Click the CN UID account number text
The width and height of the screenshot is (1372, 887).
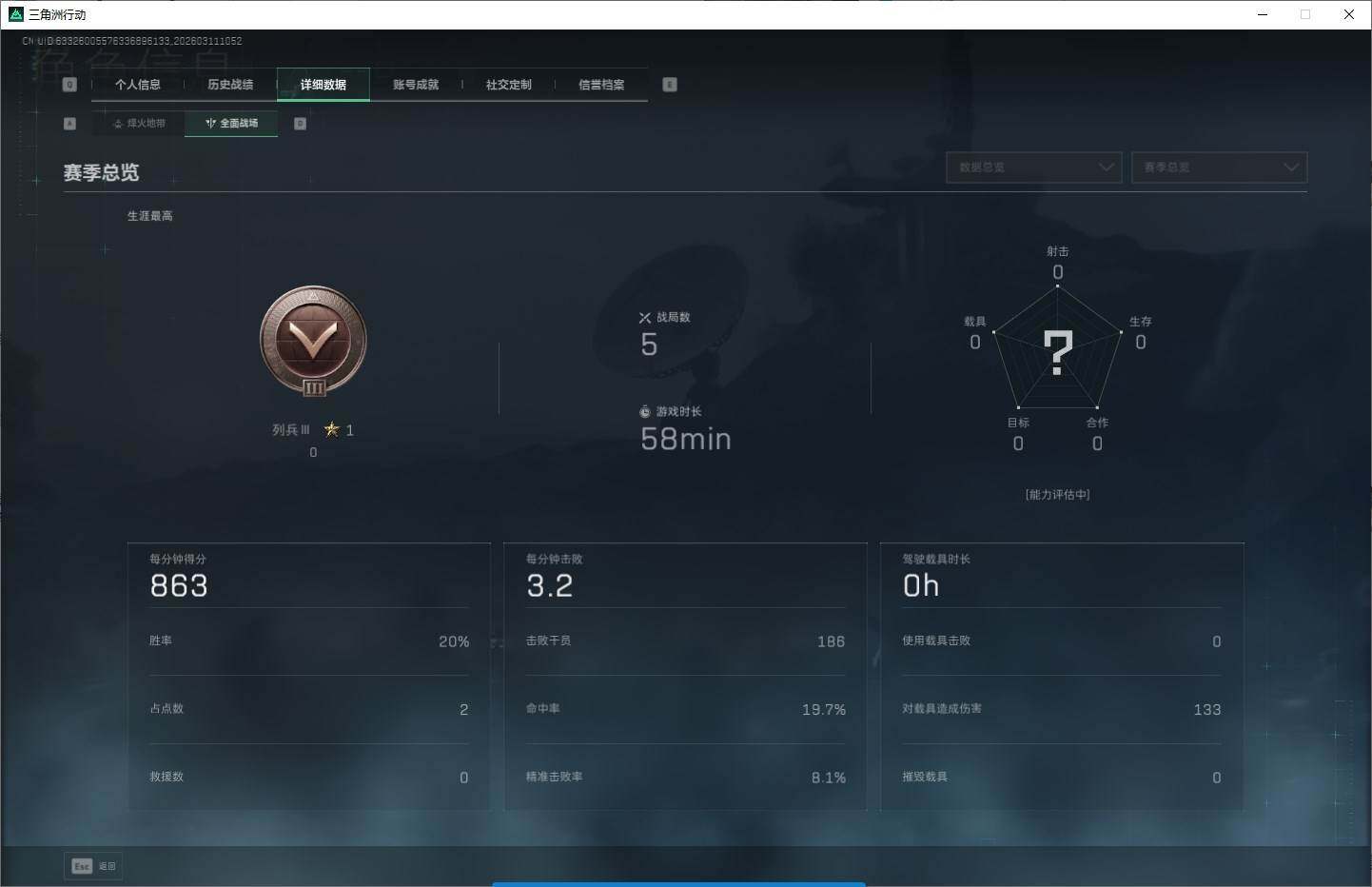coord(132,41)
